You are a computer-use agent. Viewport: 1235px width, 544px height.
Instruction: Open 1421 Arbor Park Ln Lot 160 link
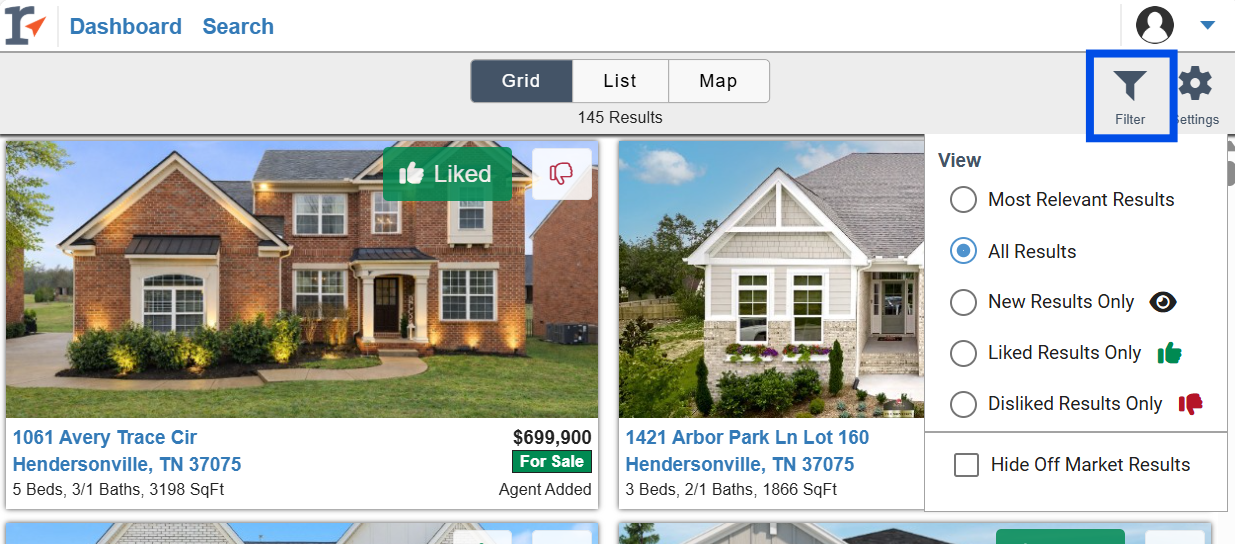tap(747, 437)
